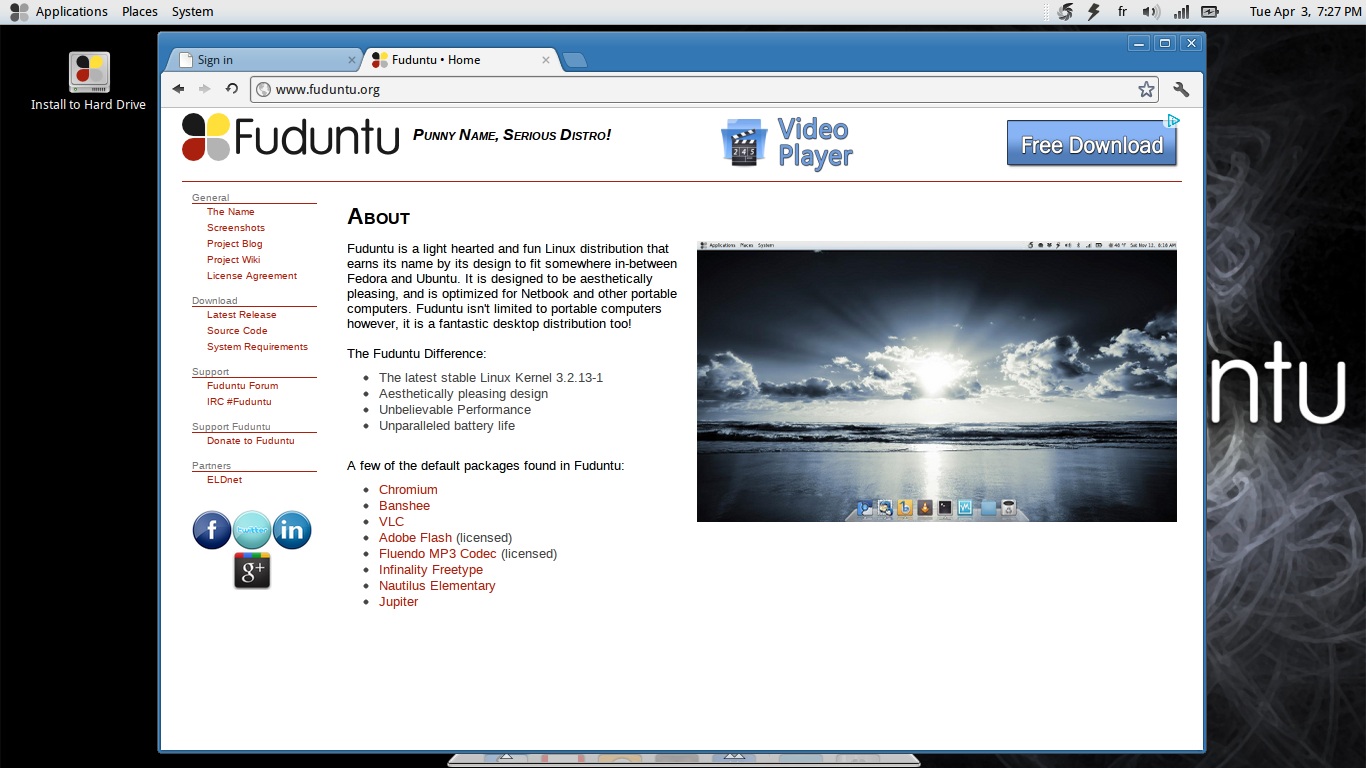Open a new tab with the tab button
Image resolution: width=1366 pixels, height=768 pixels.
(x=575, y=60)
